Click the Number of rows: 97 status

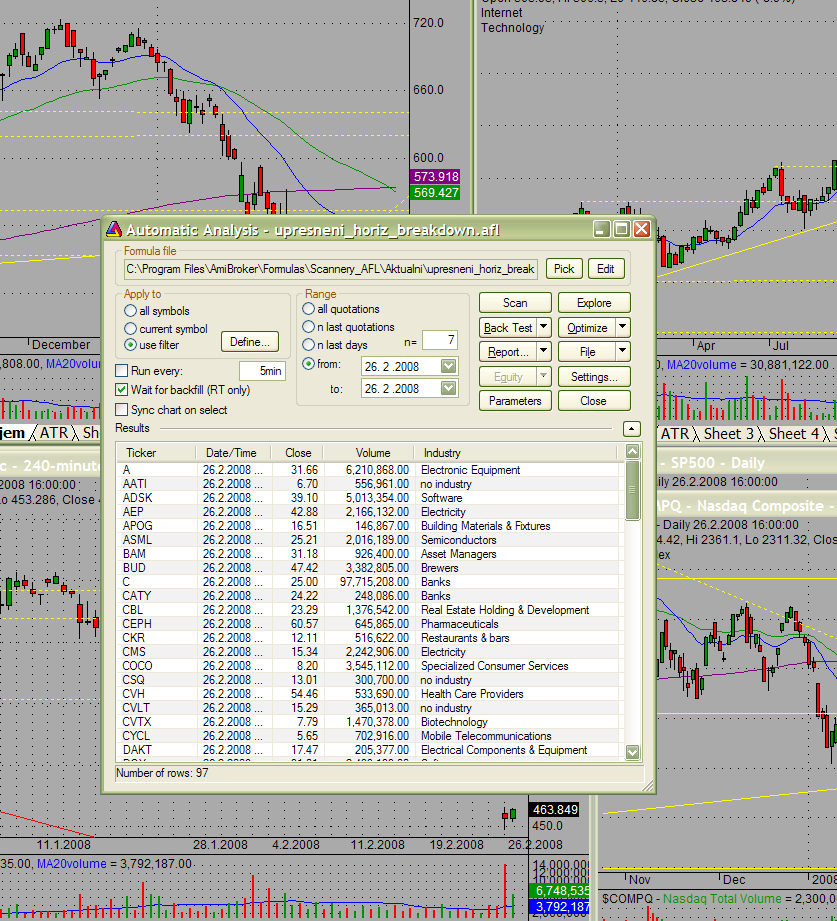coord(162,773)
